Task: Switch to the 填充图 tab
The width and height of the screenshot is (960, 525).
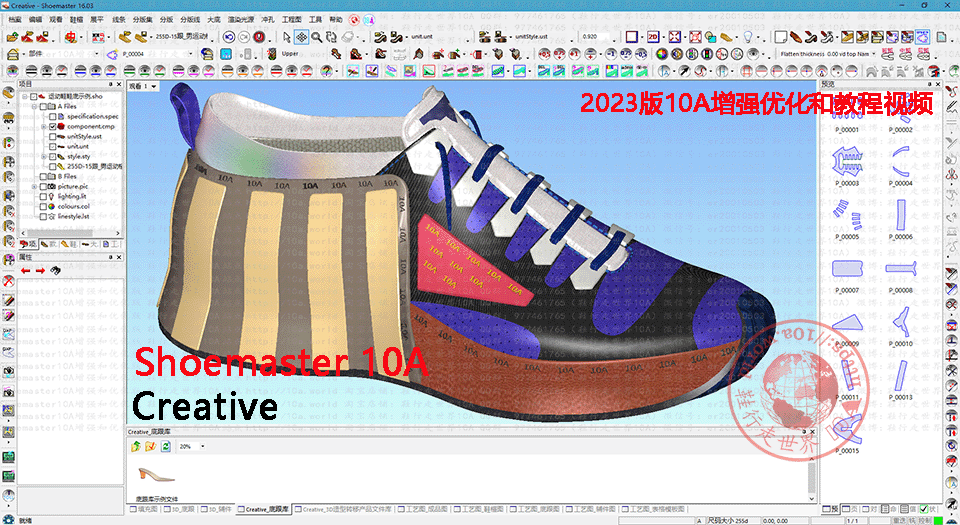Action: pos(143,509)
